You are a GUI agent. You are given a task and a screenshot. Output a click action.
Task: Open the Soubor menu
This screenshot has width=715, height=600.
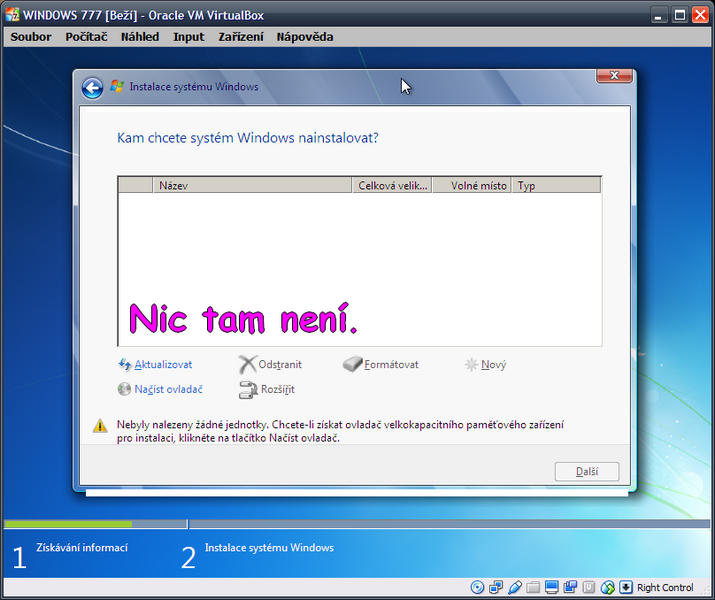click(31, 37)
